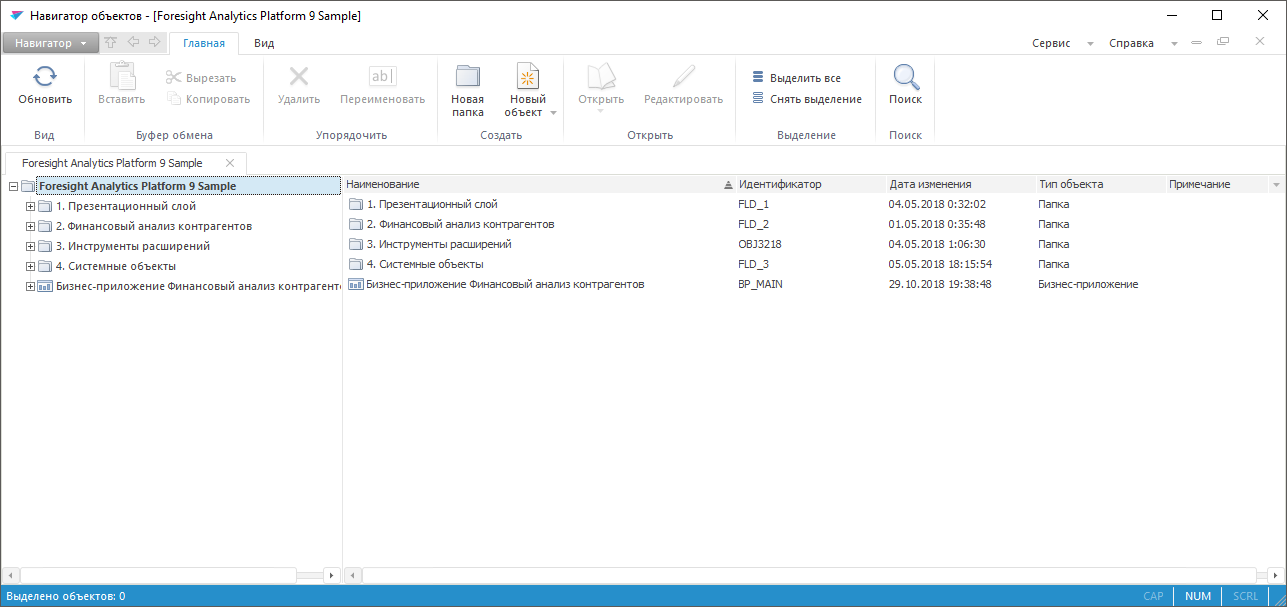The image size is (1287, 607).
Task: Click the ribbon minimize dash icon
Action: [1196, 43]
